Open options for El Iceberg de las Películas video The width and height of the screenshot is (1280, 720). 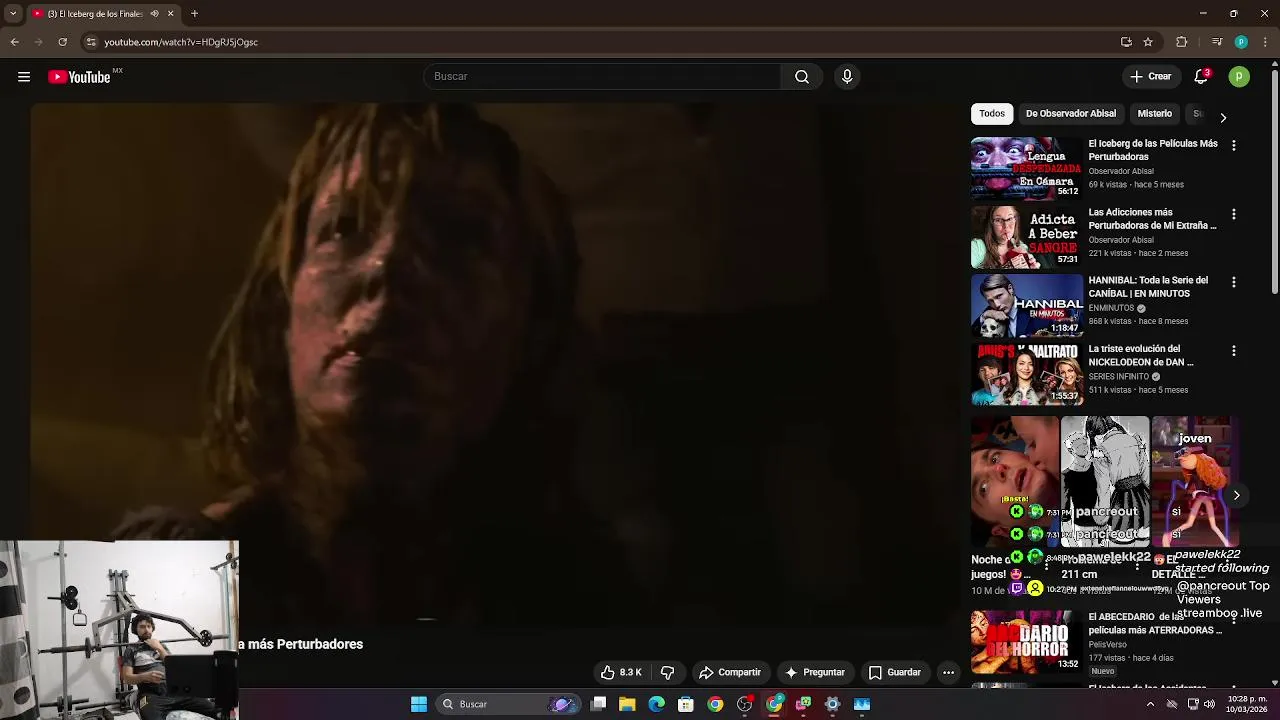point(1233,145)
